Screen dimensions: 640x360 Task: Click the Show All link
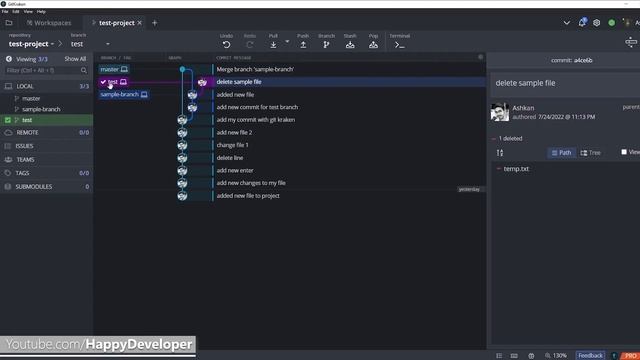coord(75,59)
